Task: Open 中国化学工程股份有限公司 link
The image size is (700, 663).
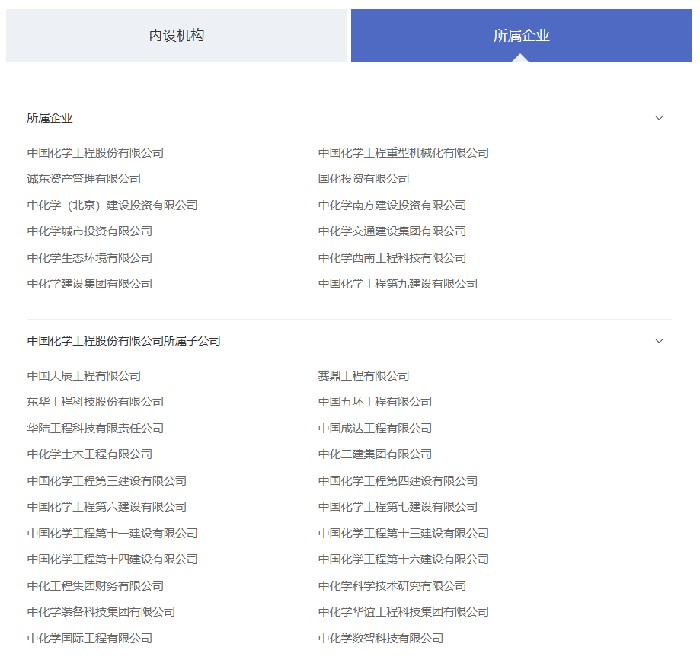Action: 95,153
